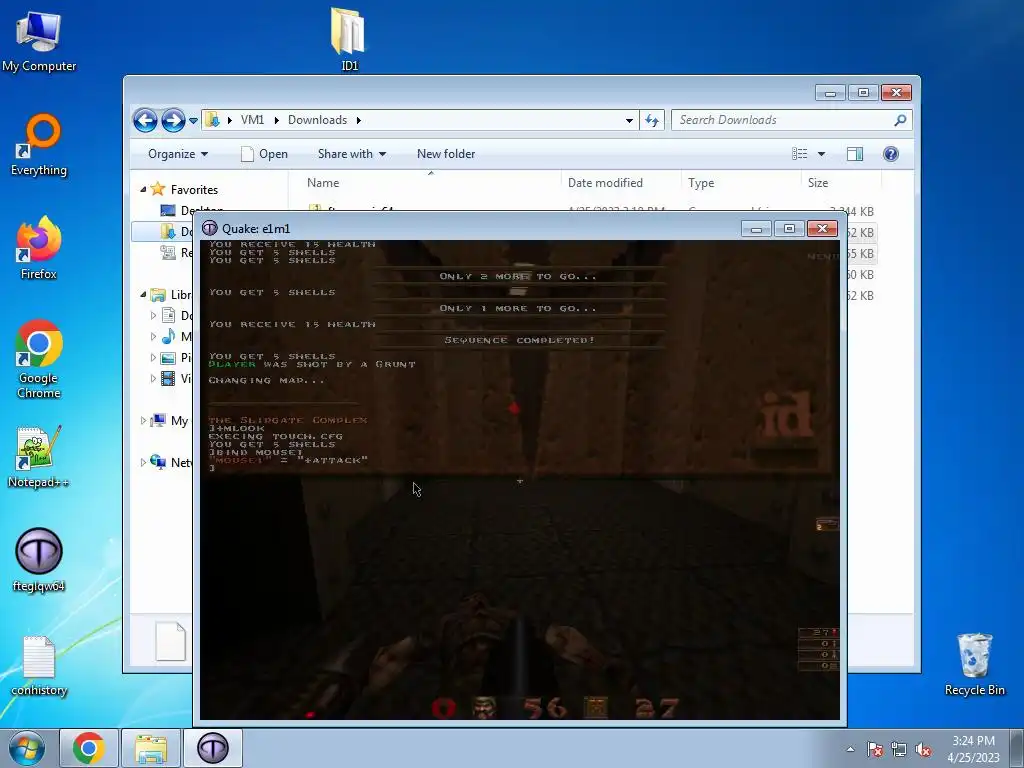The width and height of the screenshot is (1024, 768).
Task: Click the Search Downloads box
Action: coord(791,120)
